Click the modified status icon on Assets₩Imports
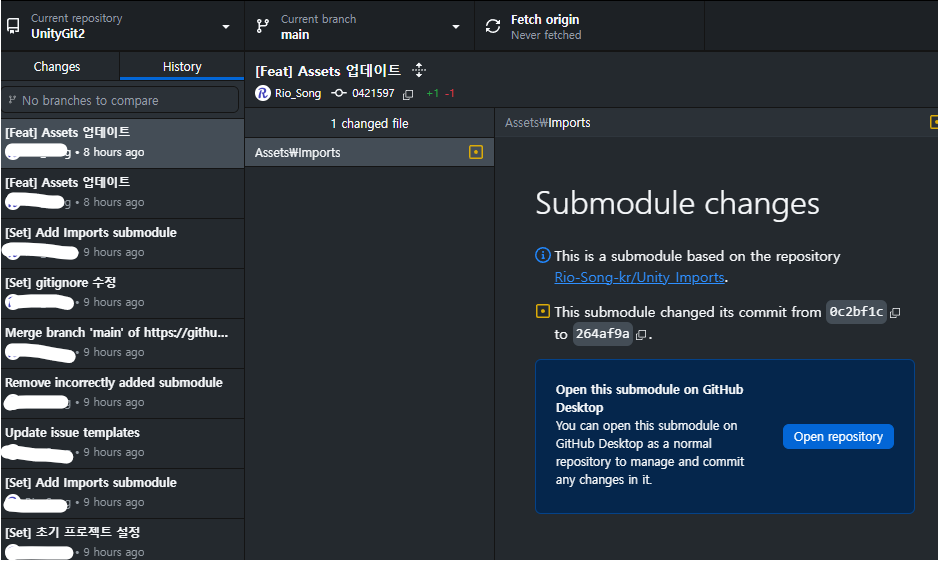 476,152
